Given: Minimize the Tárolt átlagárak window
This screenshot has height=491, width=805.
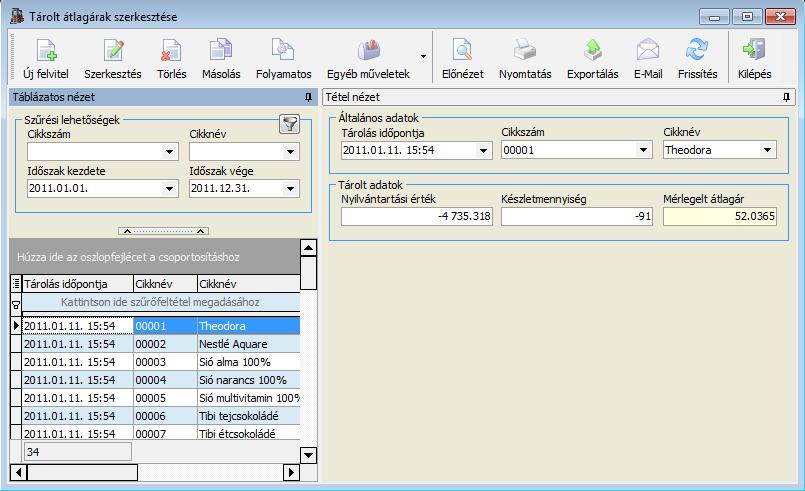Looking at the screenshot, I should pyautogui.click(x=714, y=17).
